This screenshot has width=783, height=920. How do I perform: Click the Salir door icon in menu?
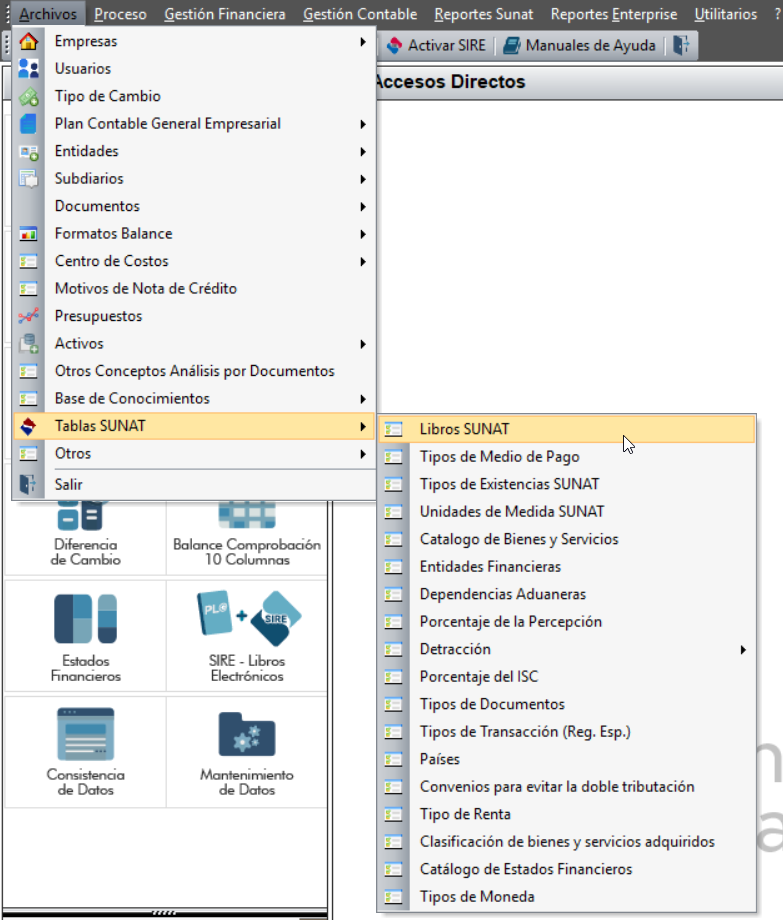28,484
